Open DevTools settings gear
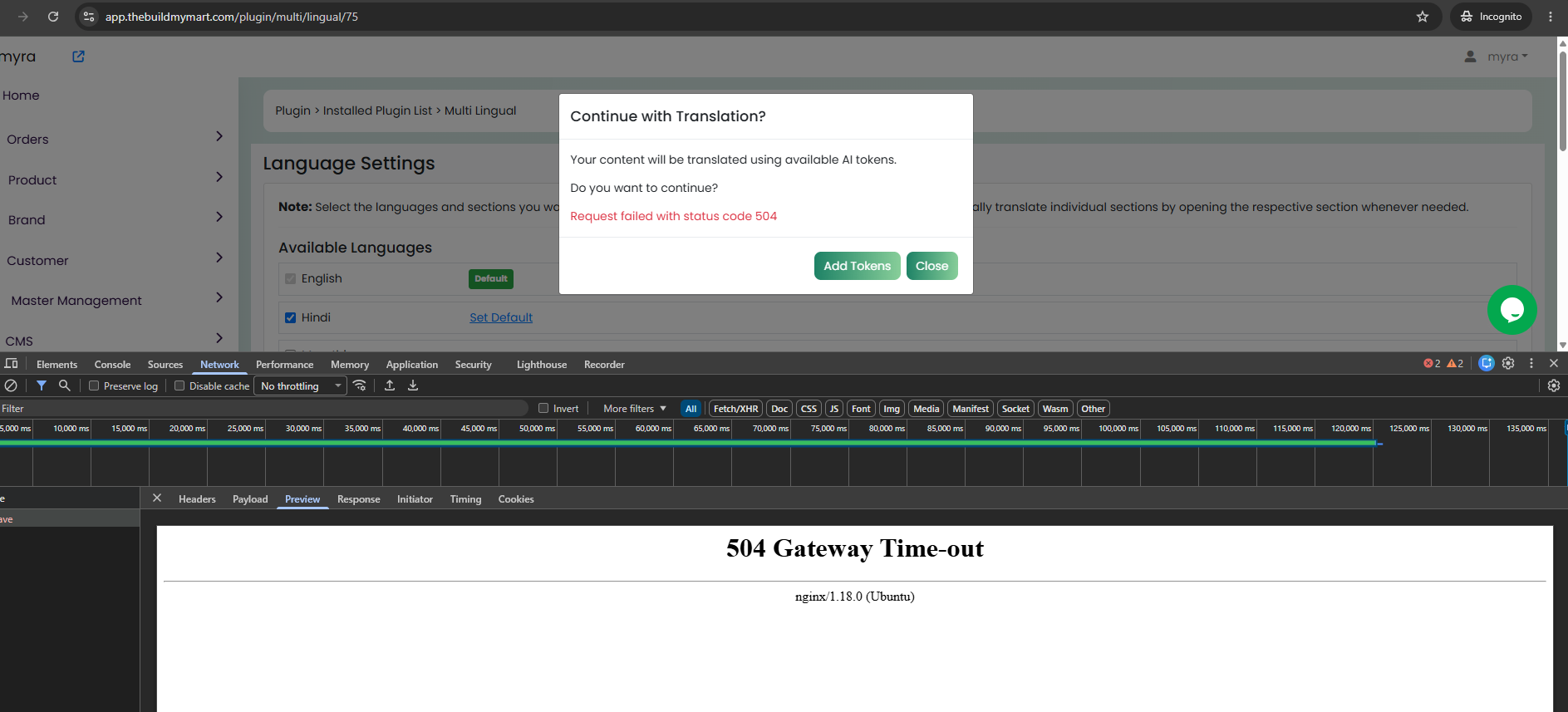The height and width of the screenshot is (712, 1568). click(1508, 363)
